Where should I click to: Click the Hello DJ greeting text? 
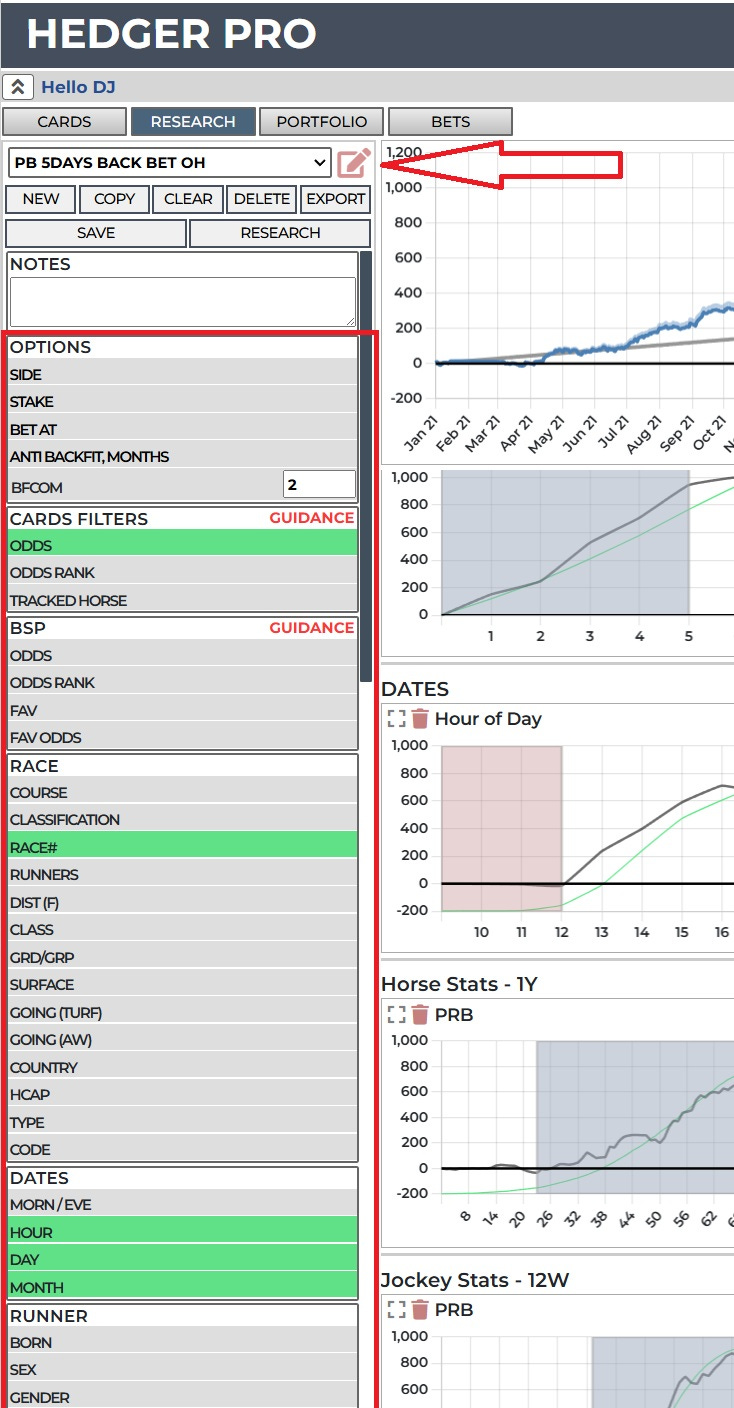click(78, 87)
